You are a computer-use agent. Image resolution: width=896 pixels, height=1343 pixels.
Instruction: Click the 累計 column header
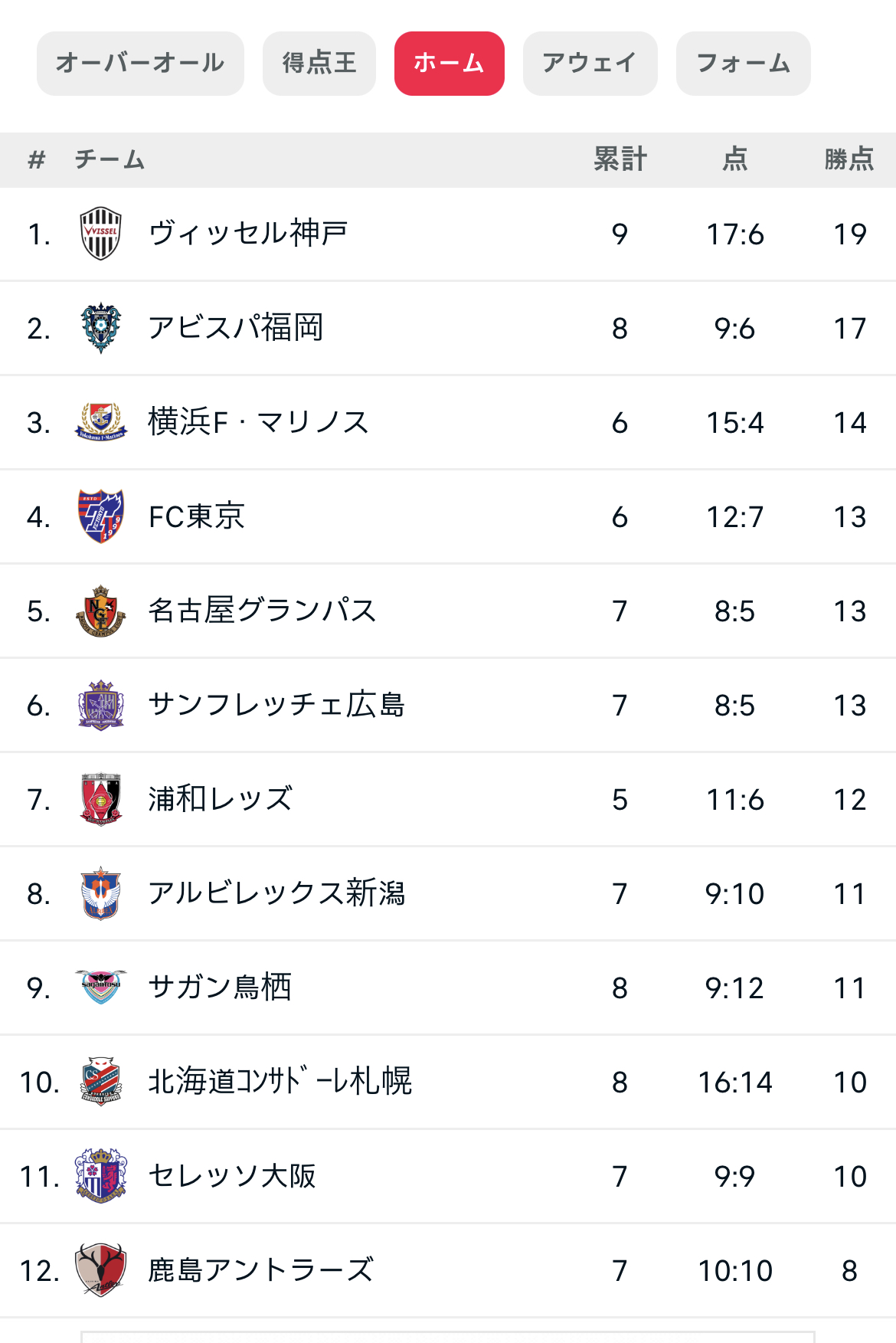click(x=620, y=159)
